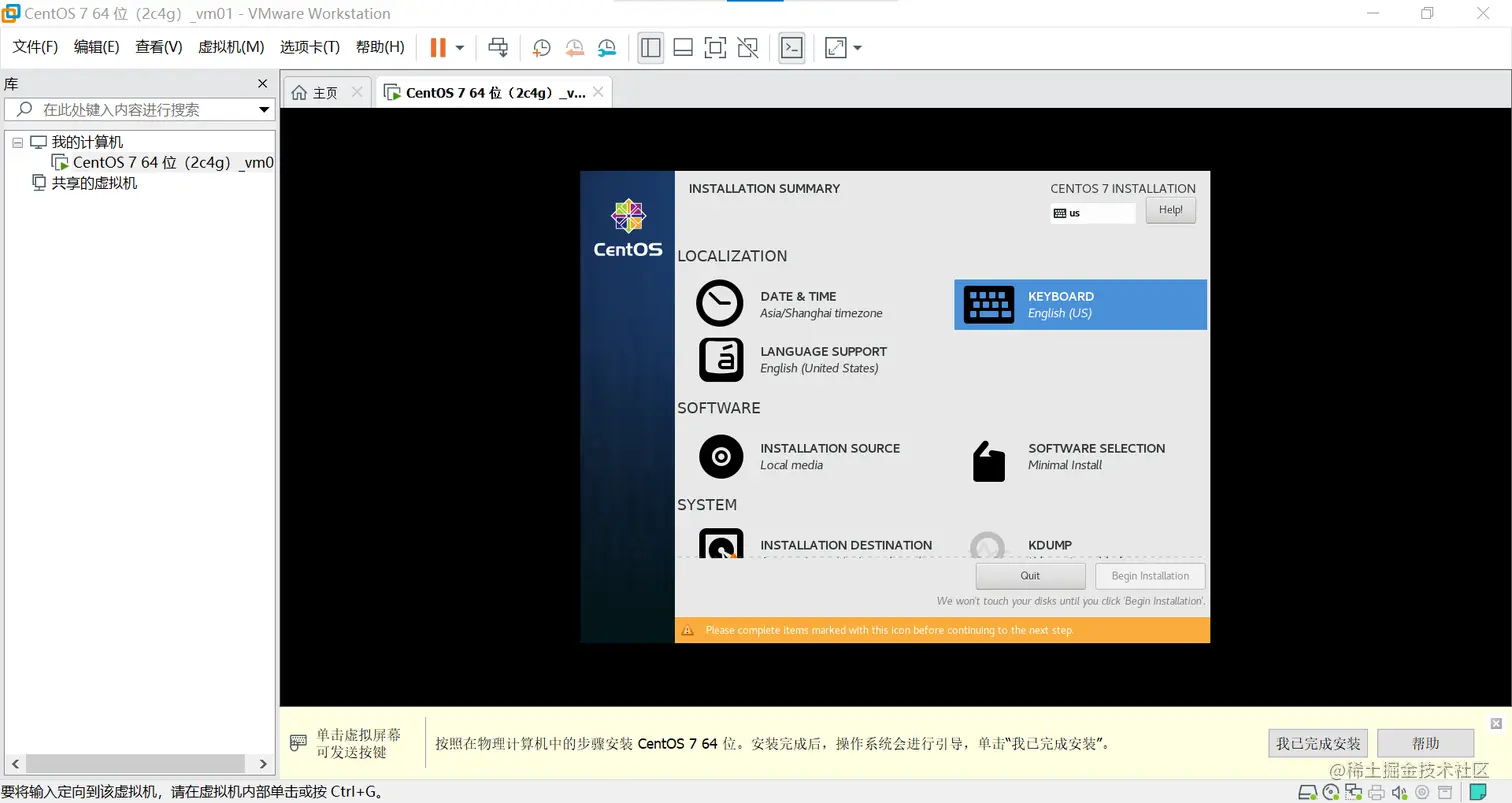
Task: Click the CentOS logo in installer sidebar
Action: point(628,229)
